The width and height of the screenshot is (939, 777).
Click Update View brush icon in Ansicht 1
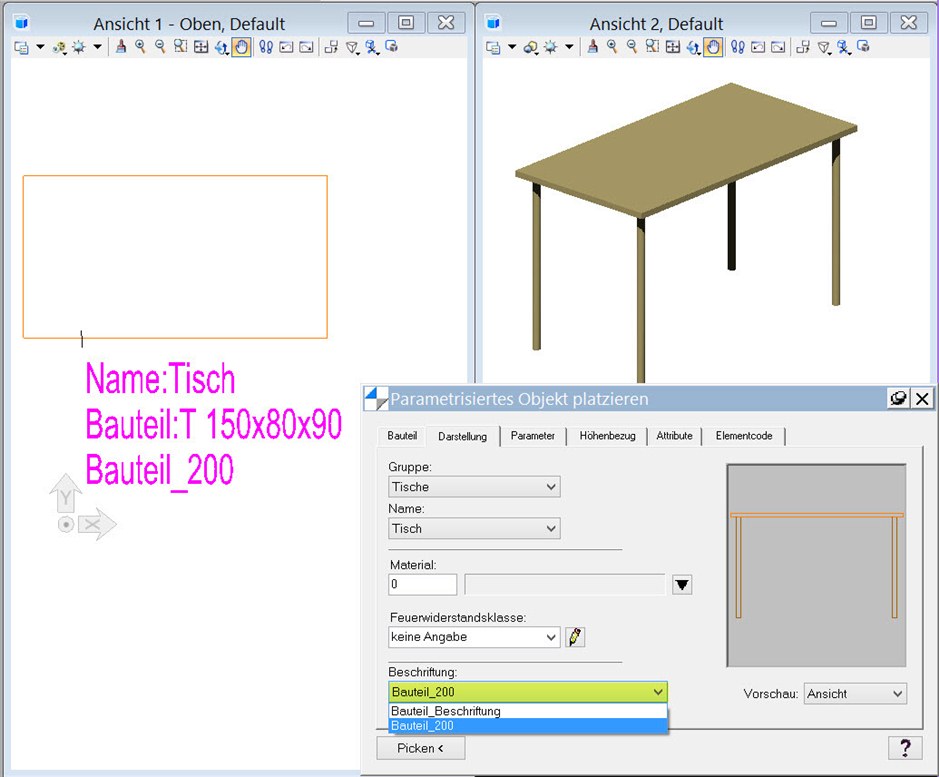pos(120,47)
